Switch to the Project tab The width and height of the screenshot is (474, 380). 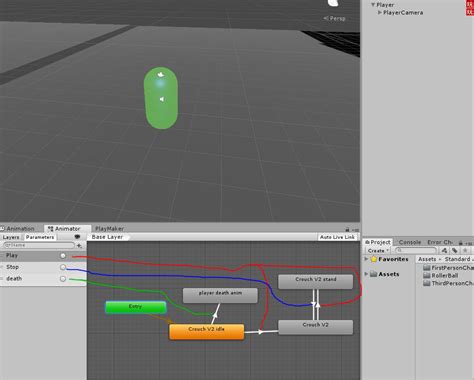click(x=378, y=242)
